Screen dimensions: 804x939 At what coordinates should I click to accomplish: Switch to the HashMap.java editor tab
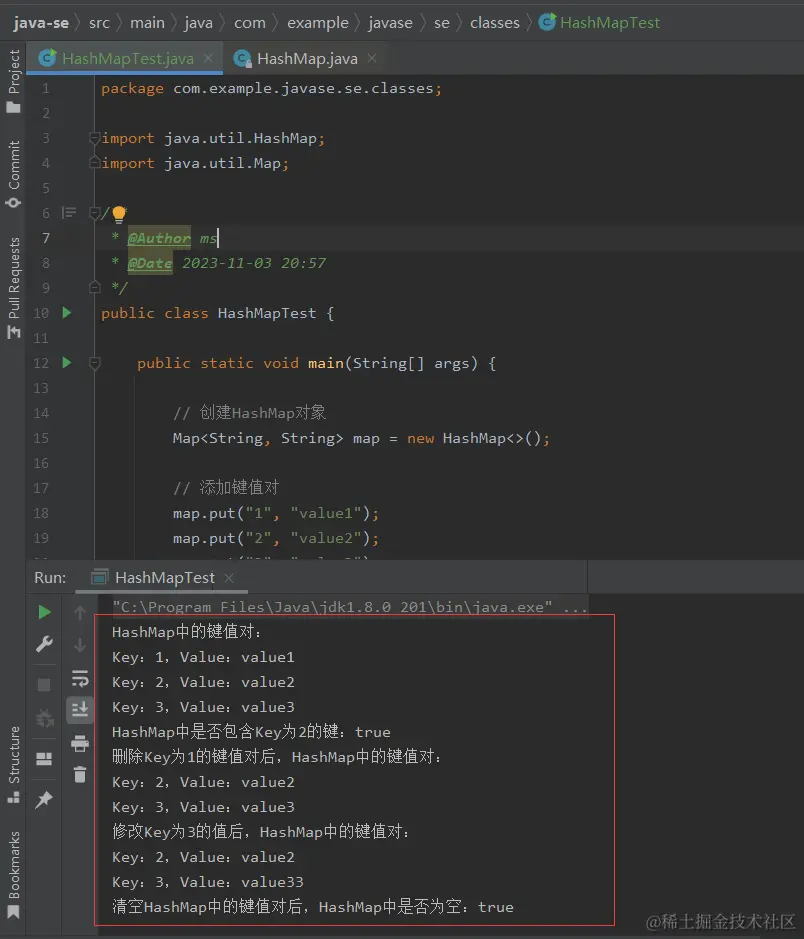(x=307, y=58)
